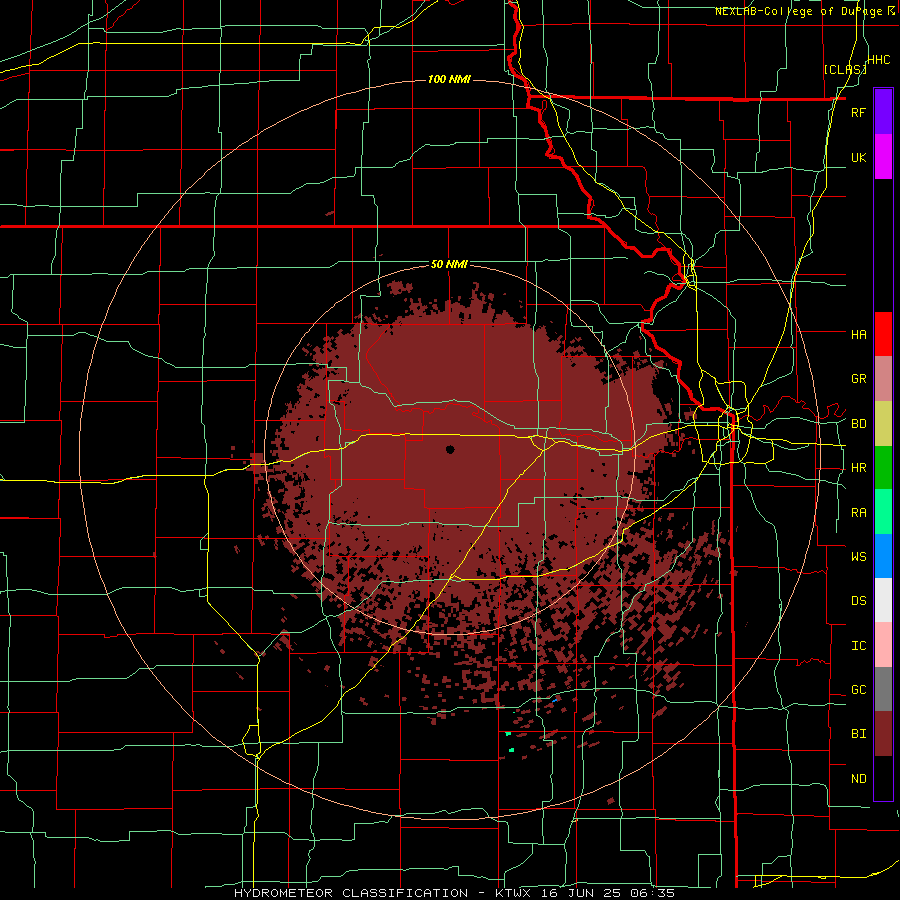This screenshot has height=900, width=900.
Task: Click the GR legend label
Action: (858, 379)
